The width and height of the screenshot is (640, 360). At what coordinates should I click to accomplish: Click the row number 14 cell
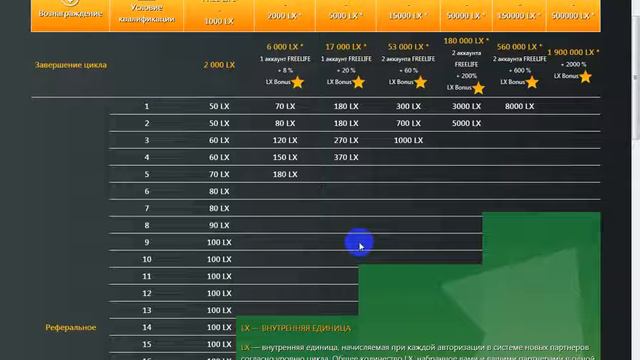tap(147, 327)
